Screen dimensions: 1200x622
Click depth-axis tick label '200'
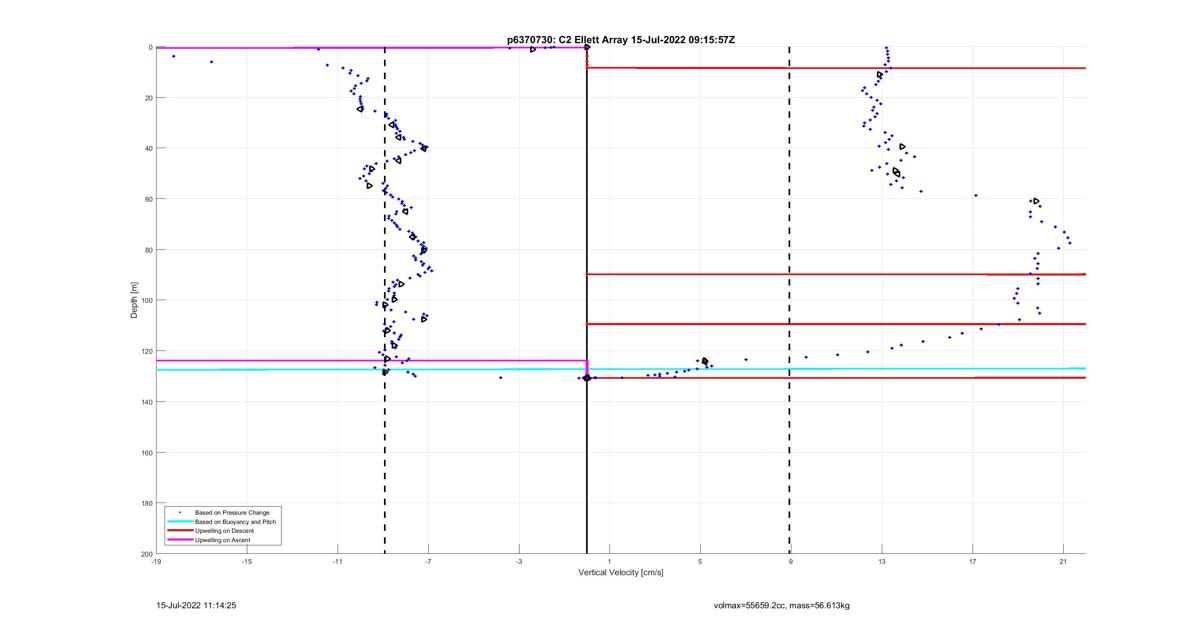pyautogui.click(x=146, y=553)
